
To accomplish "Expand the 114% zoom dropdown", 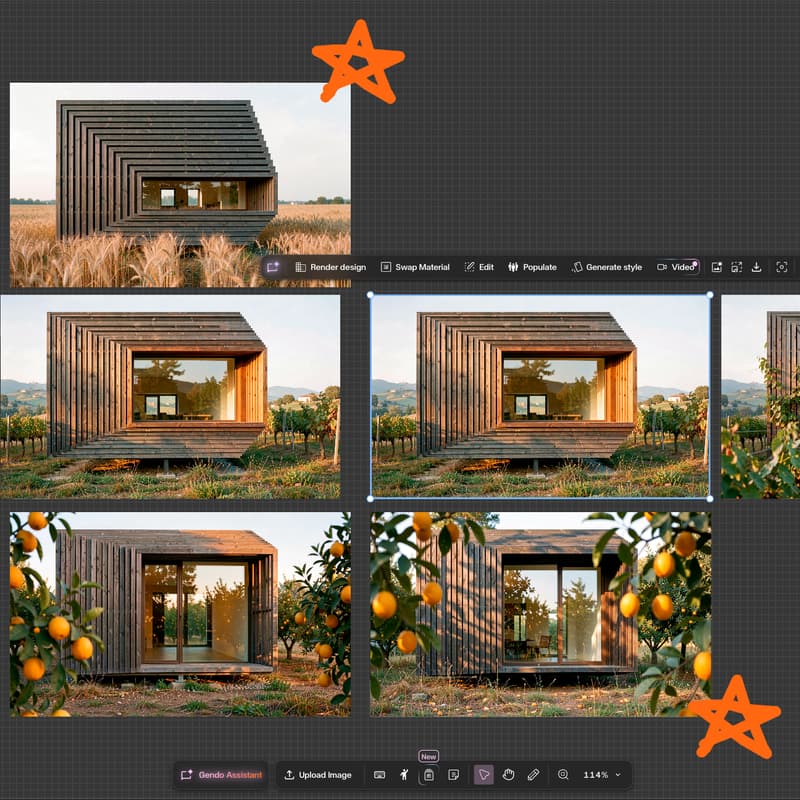I will 602,774.
